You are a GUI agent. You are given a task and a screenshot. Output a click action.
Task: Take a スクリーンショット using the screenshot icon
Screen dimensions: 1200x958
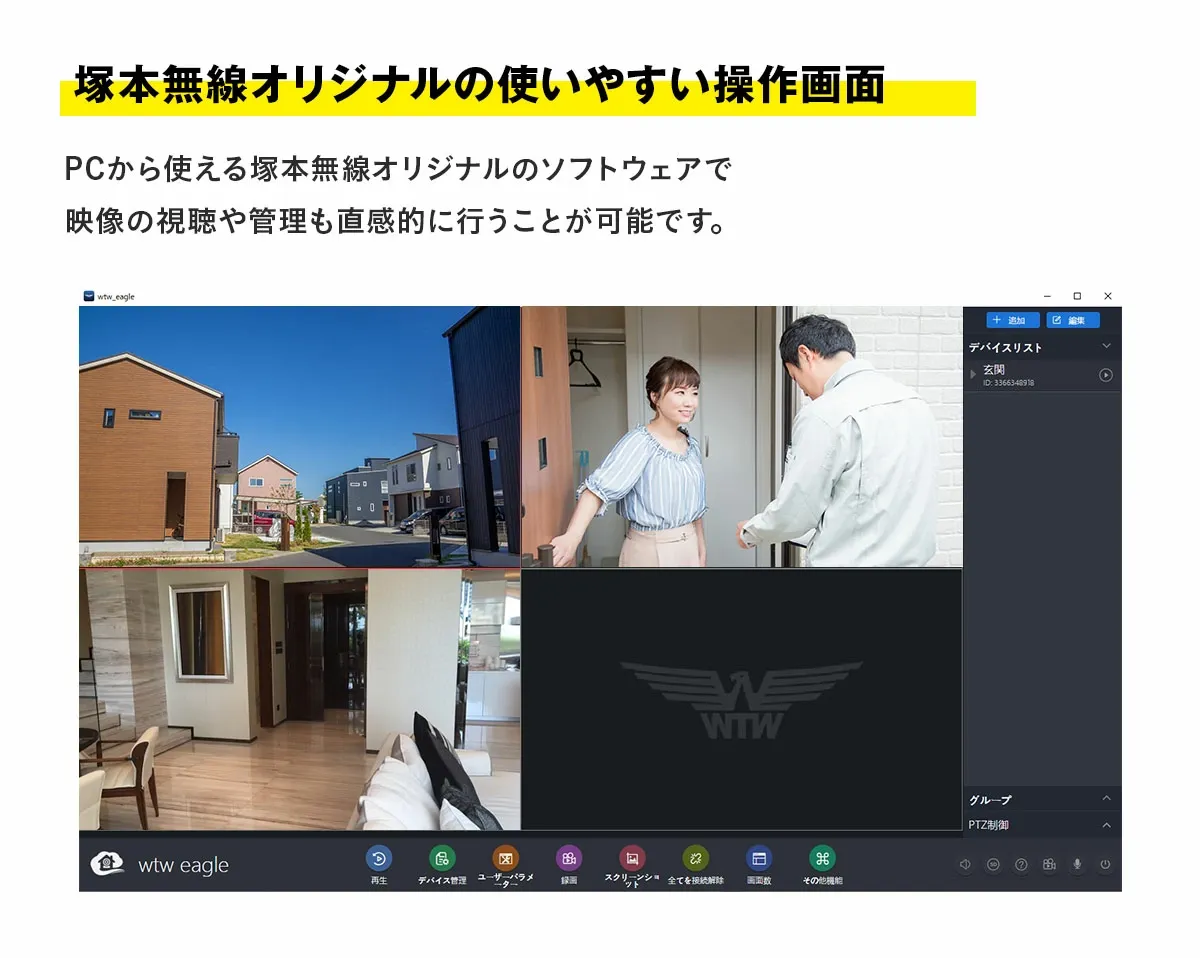pyautogui.click(x=632, y=856)
